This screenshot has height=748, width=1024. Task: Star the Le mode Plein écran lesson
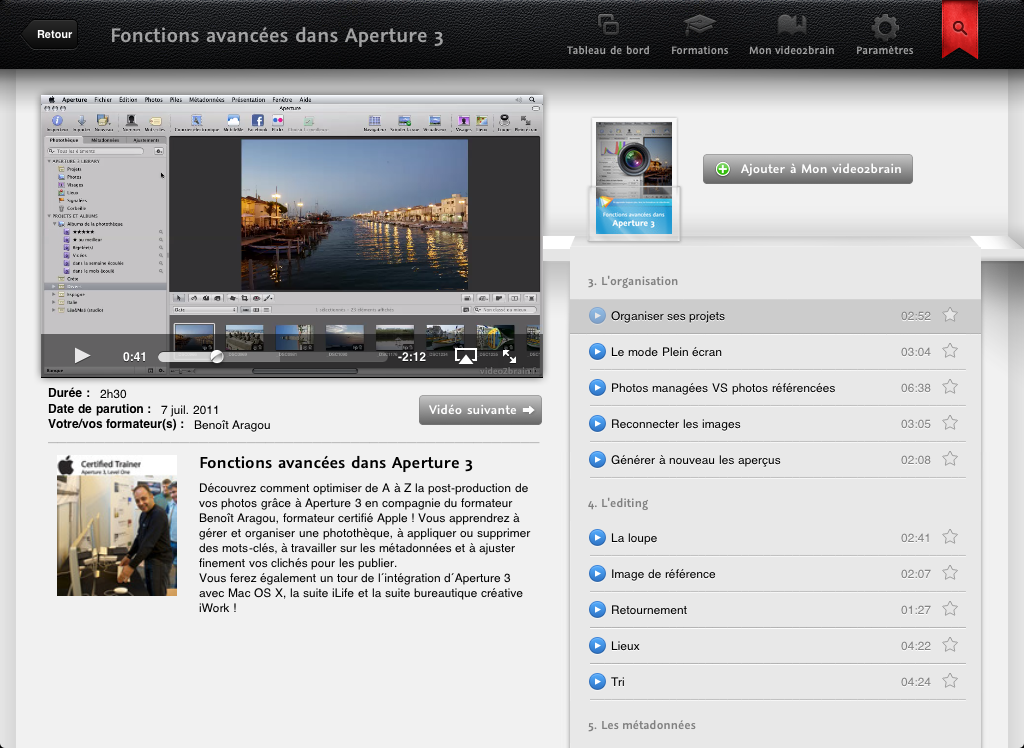pyautogui.click(x=950, y=351)
